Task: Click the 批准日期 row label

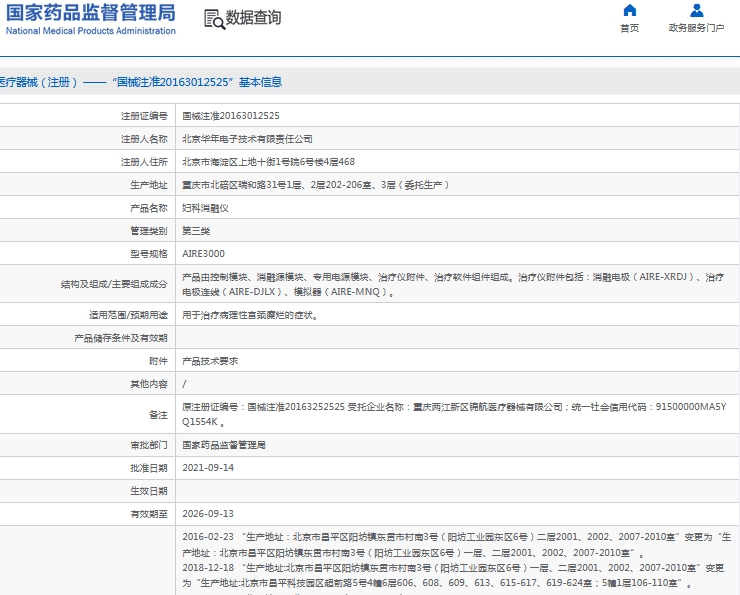Action: 149,468
